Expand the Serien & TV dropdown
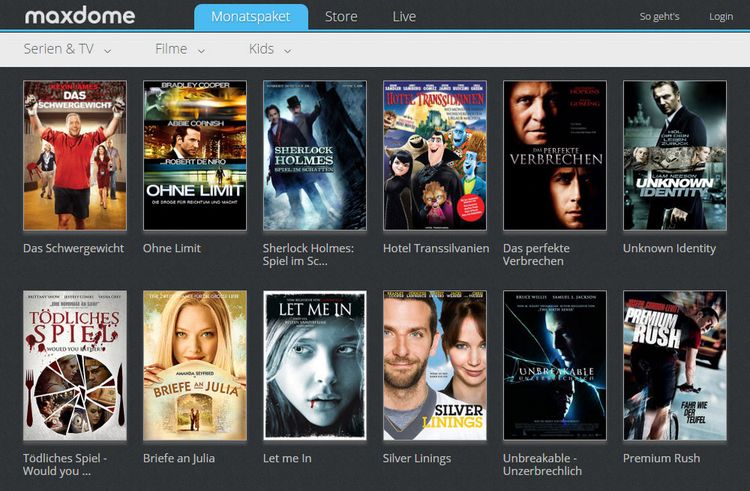 tap(68, 49)
